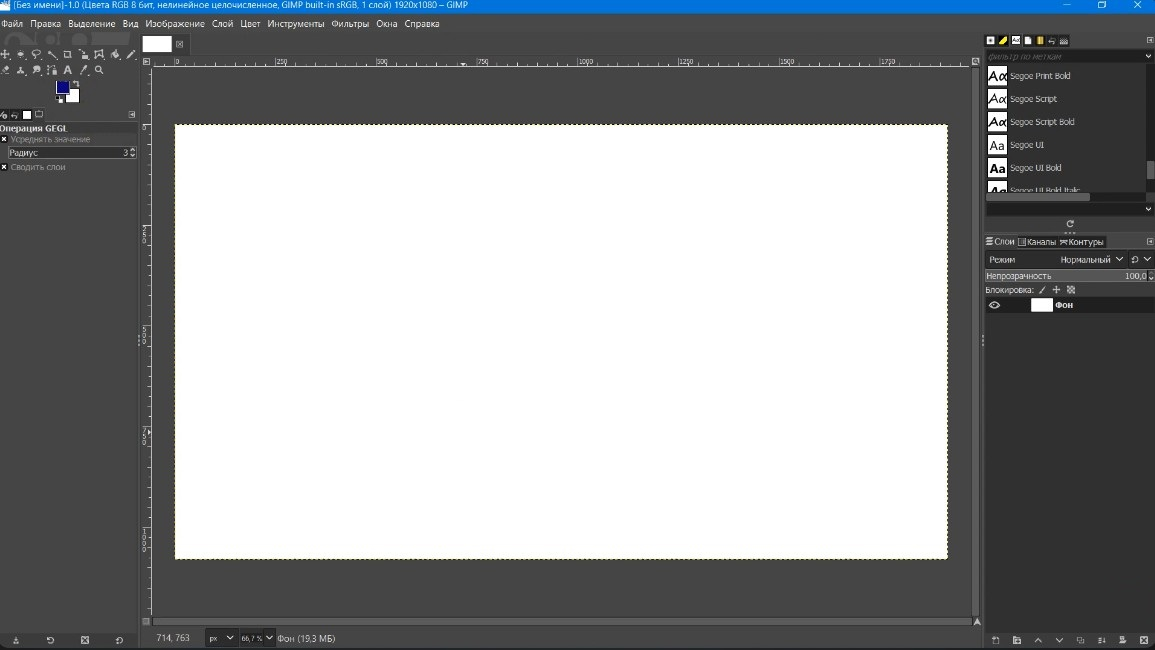
Task: Toggle visibility eye of Фон layer
Action: pyautogui.click(x=994, y=305)
